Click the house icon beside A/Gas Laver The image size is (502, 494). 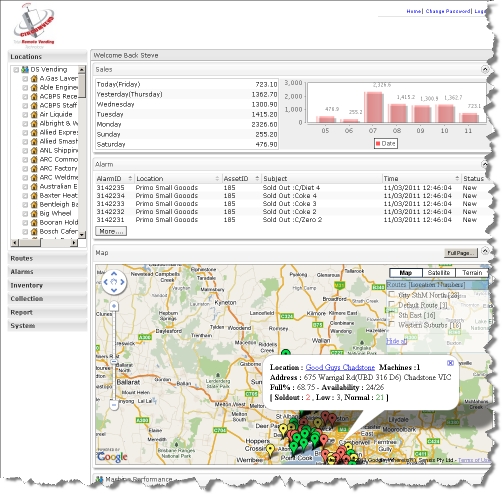point(34,79)
